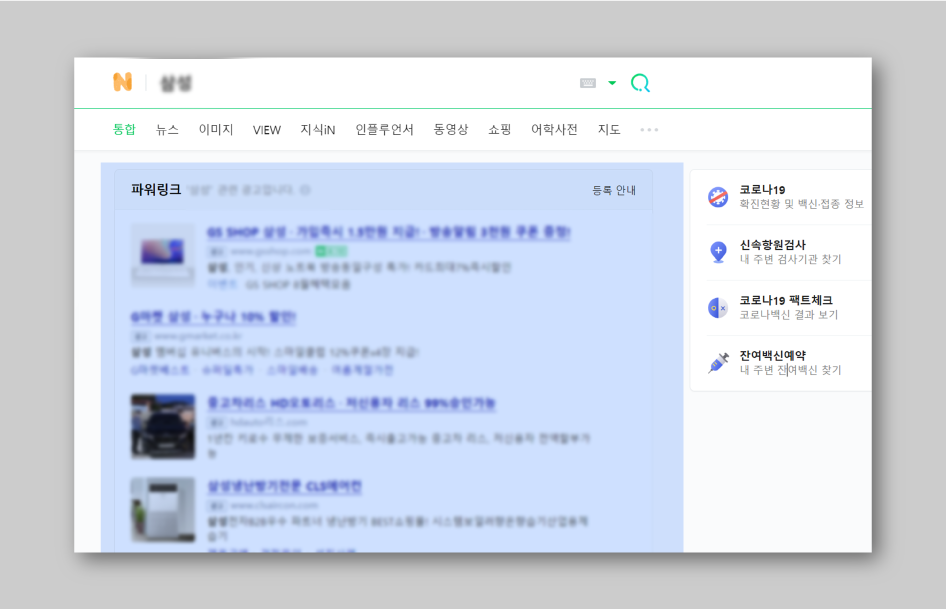Open the 코로나19 status icon
Screen dimensions: 946x609
718,197
